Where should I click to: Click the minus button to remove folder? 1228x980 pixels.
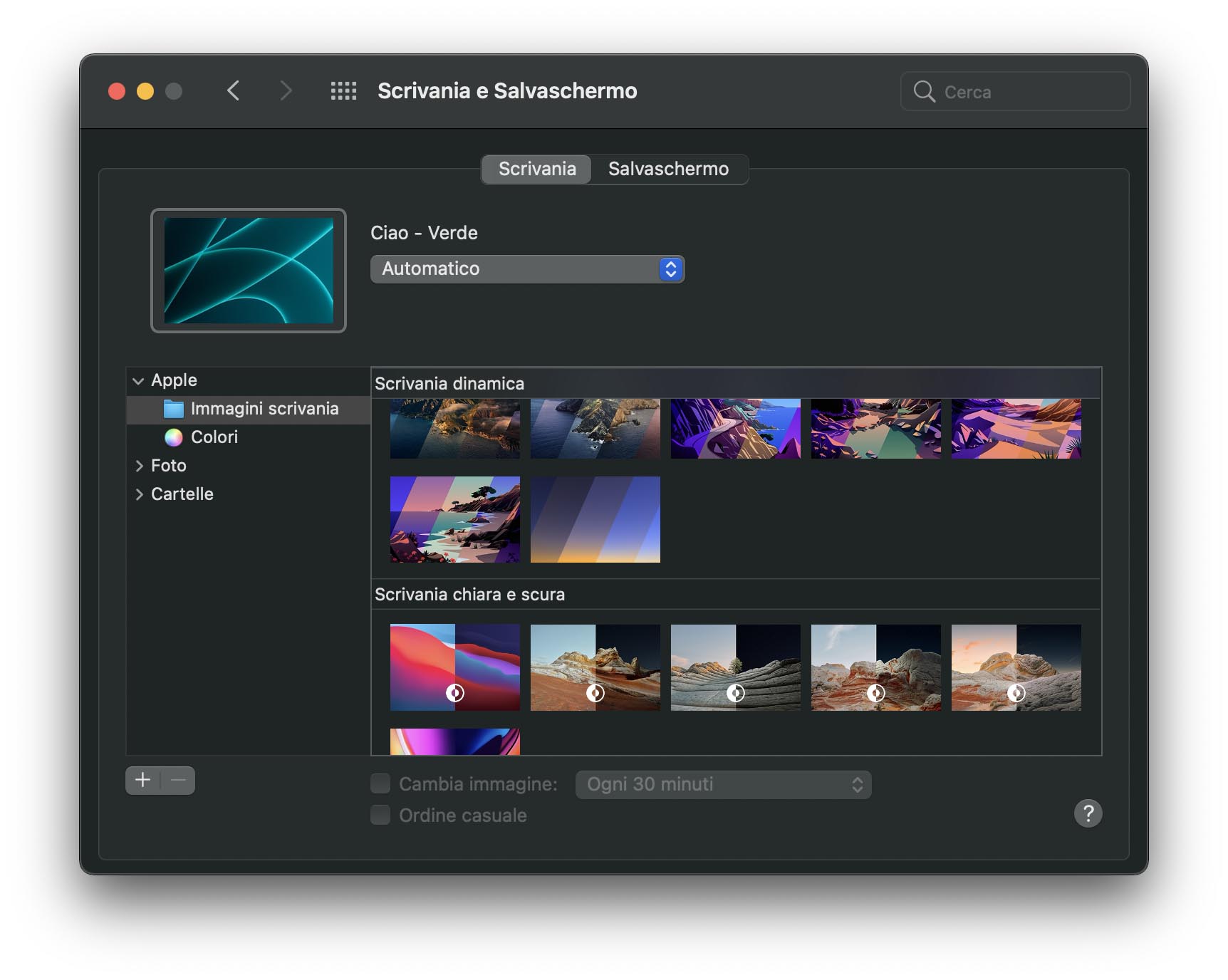coord(178,781)
